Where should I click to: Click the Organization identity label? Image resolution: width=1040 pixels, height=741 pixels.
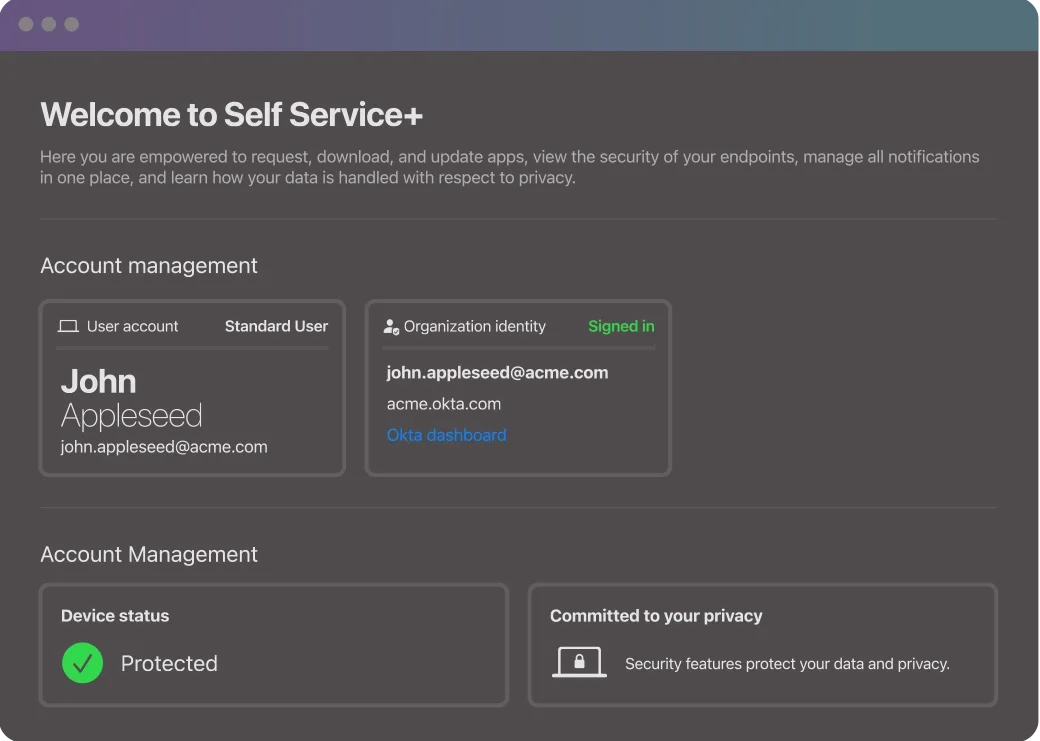tap(475, 326)
